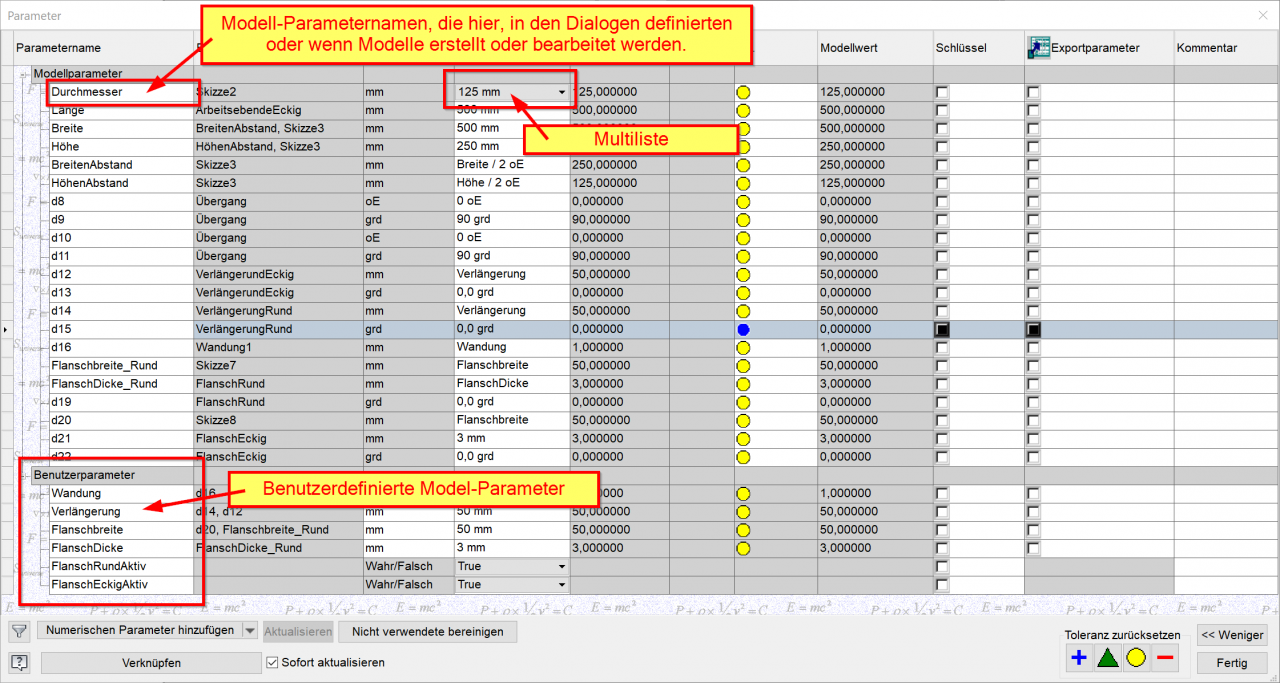Click the 'Höhe / 2 oE' equation cell
The width and height of the screenshot is (1280, 683).
pos(511,183)
